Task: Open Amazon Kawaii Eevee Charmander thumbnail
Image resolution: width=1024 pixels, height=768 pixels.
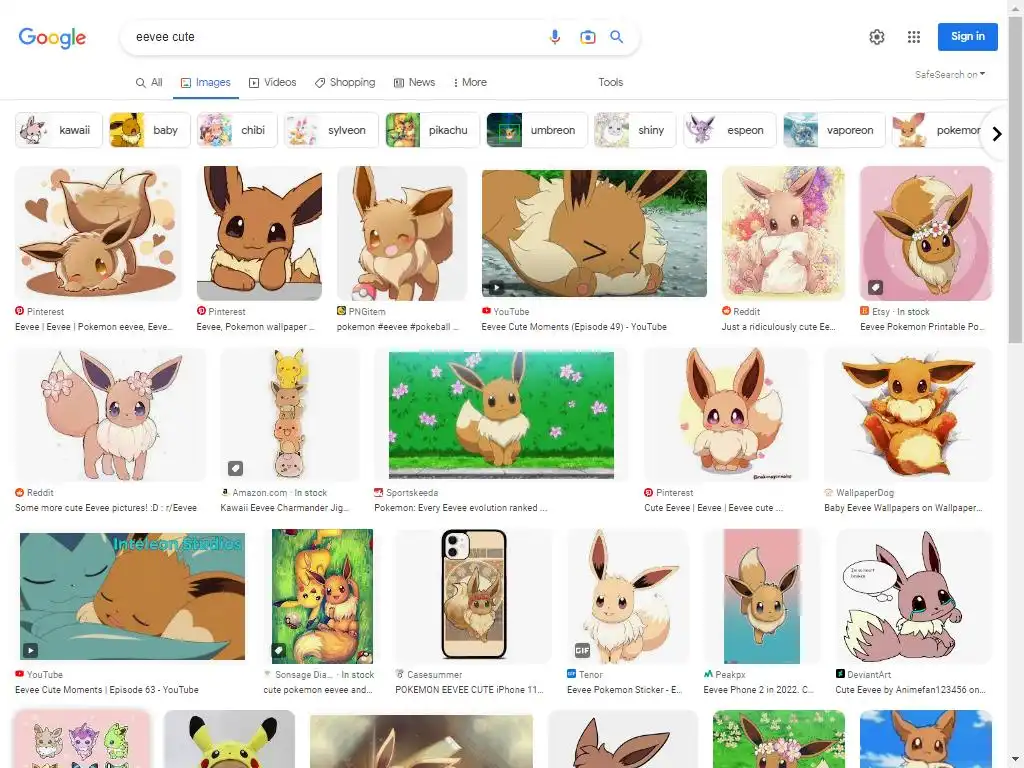Action: tap(289, 415)
